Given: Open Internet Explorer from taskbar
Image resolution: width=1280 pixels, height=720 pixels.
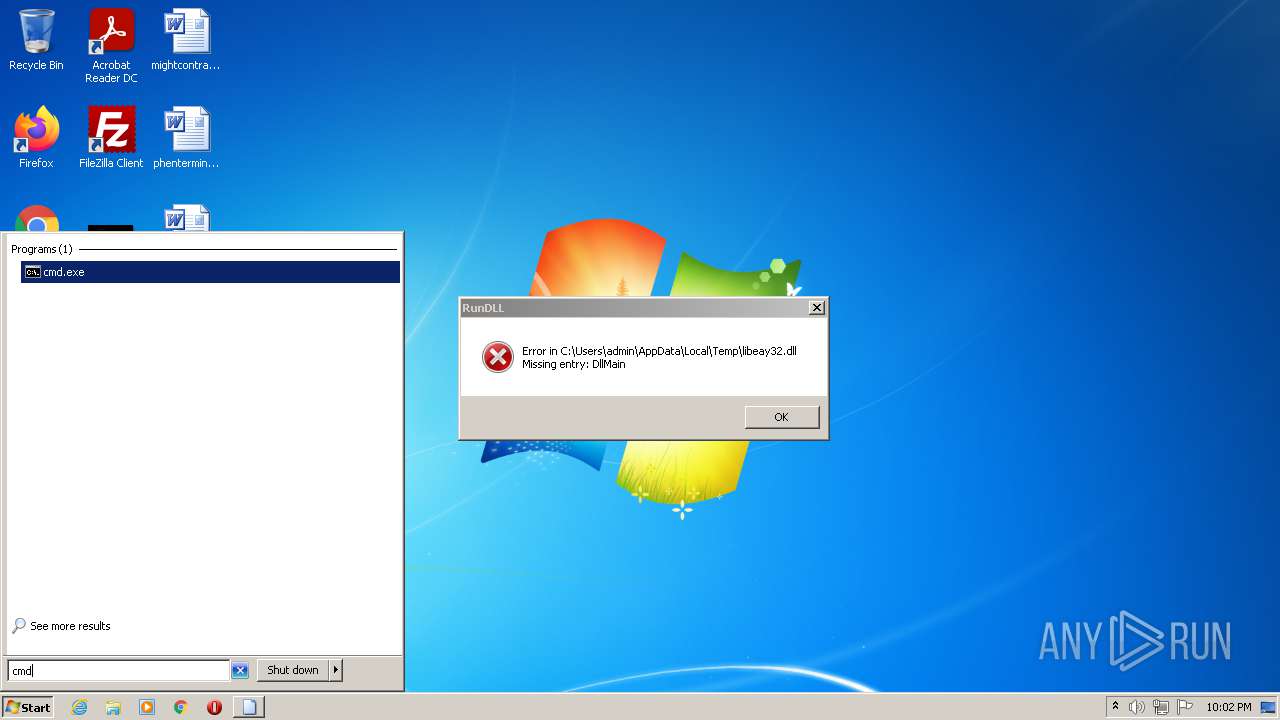Looking at the screenshot, I should [x=79, y=707].
